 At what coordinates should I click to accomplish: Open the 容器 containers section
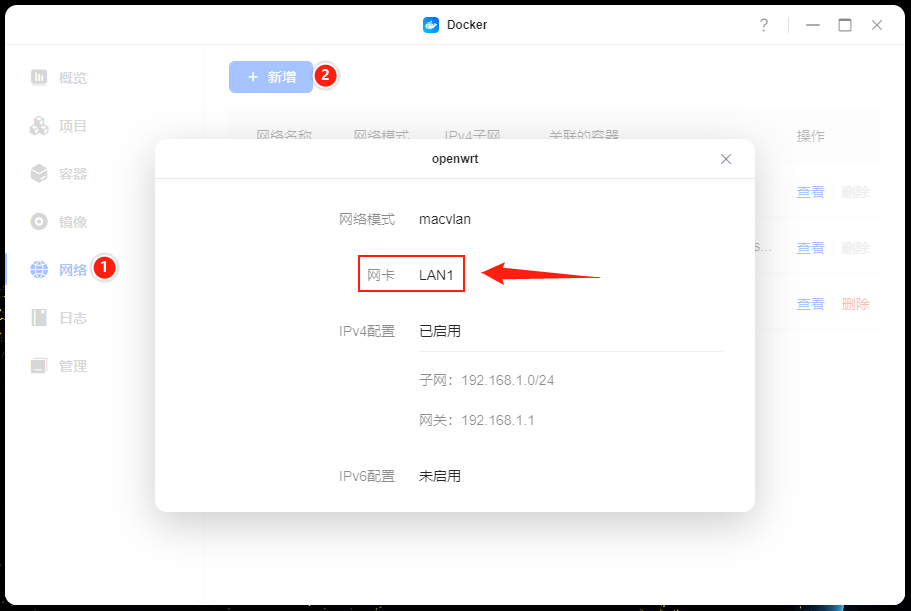[x=59, y=174]
